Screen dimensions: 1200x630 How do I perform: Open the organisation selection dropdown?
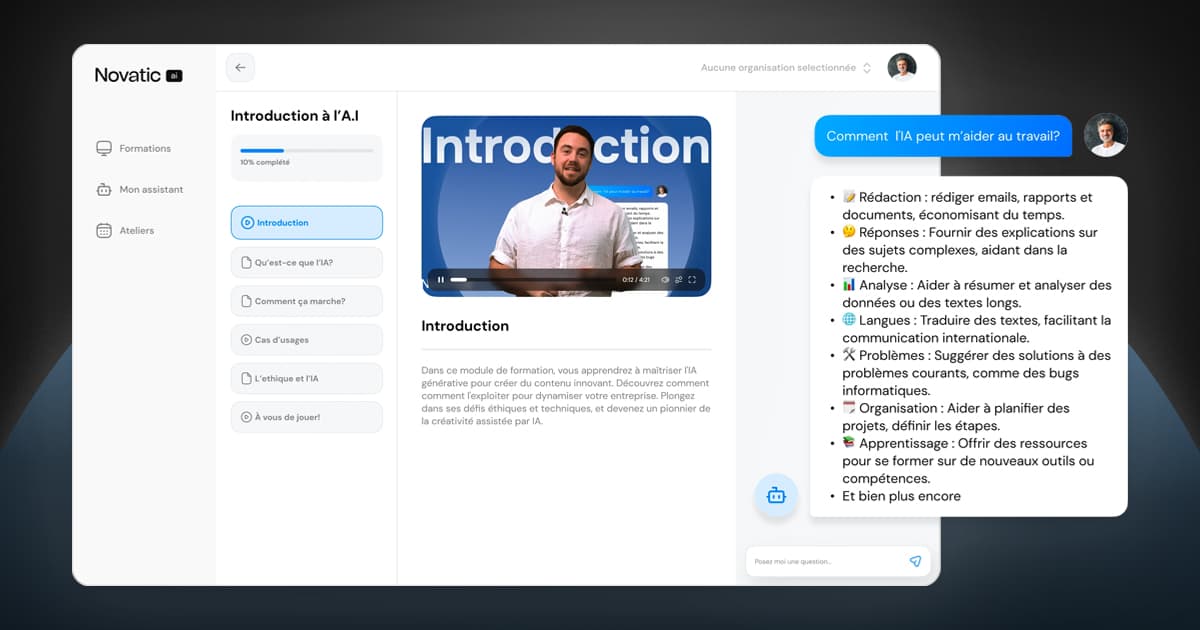click(783, 69)
